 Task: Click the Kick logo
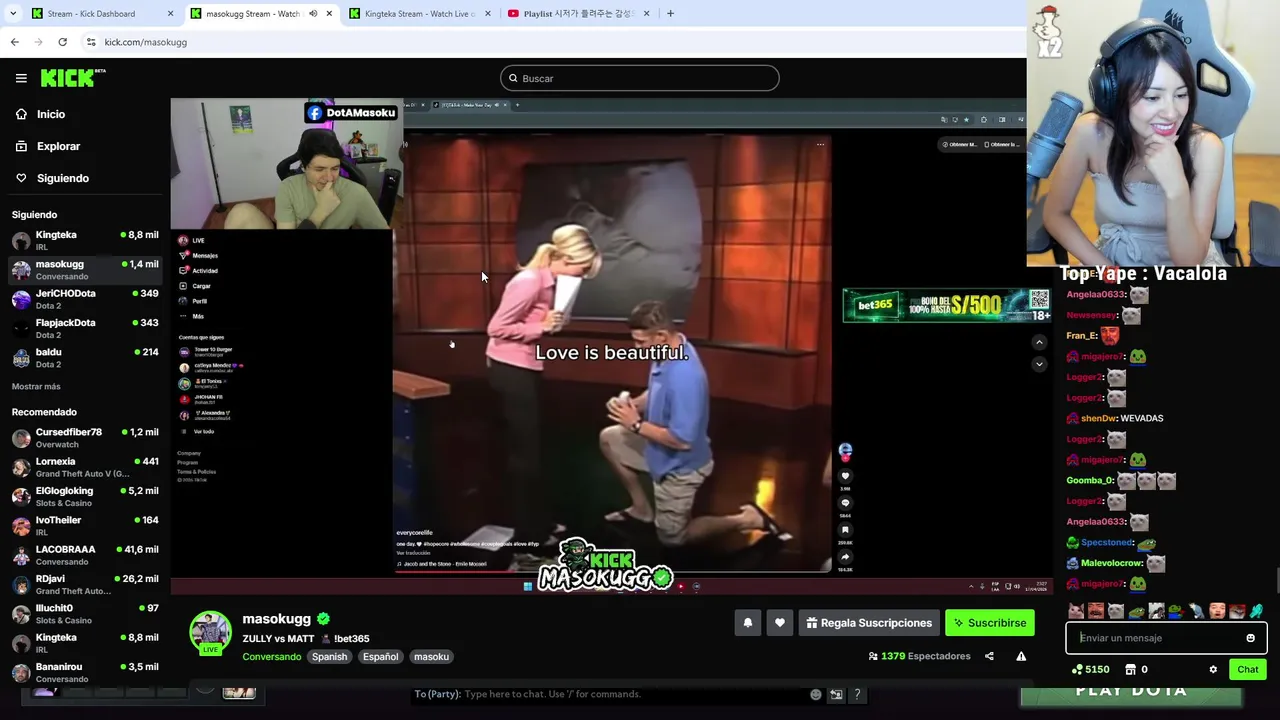[x=72, y=78]
